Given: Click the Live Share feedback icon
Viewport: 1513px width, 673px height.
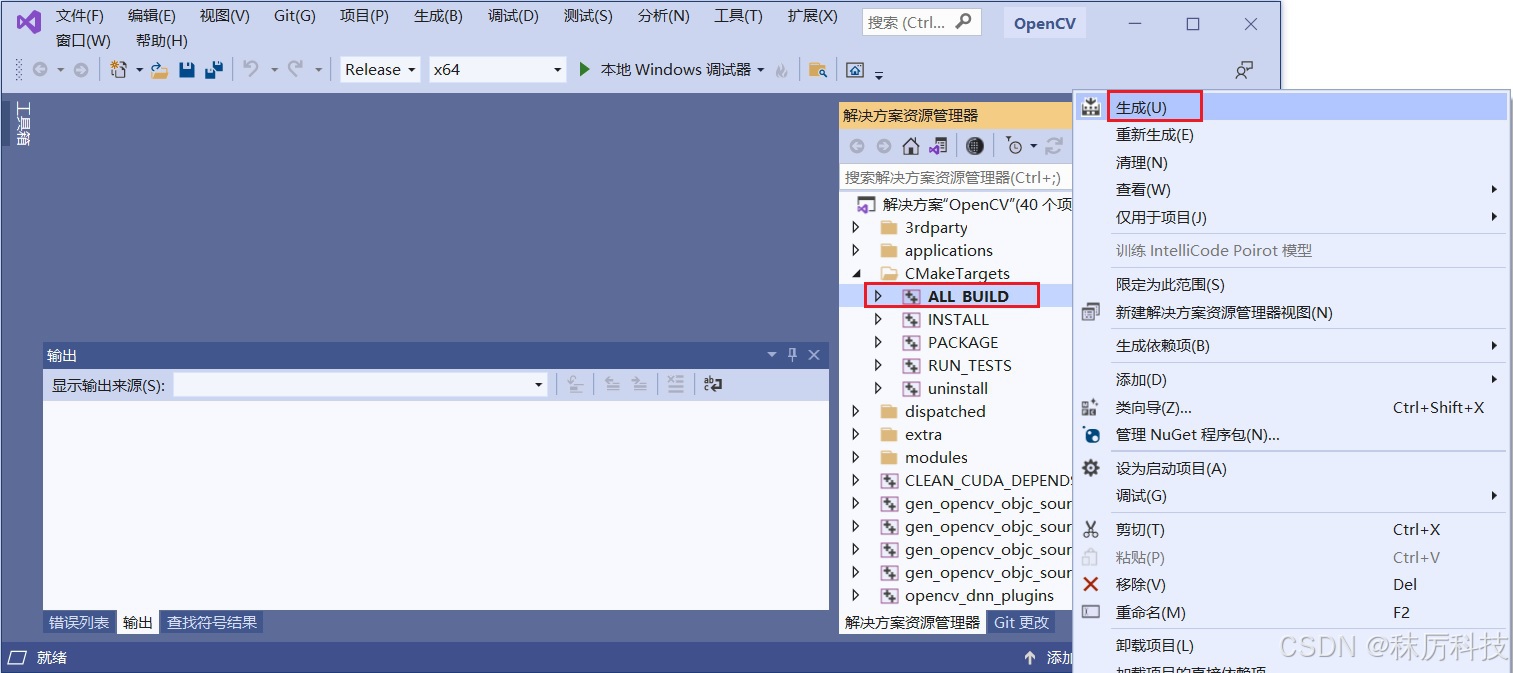Looking at the screenshot, I should [1244, 70].
